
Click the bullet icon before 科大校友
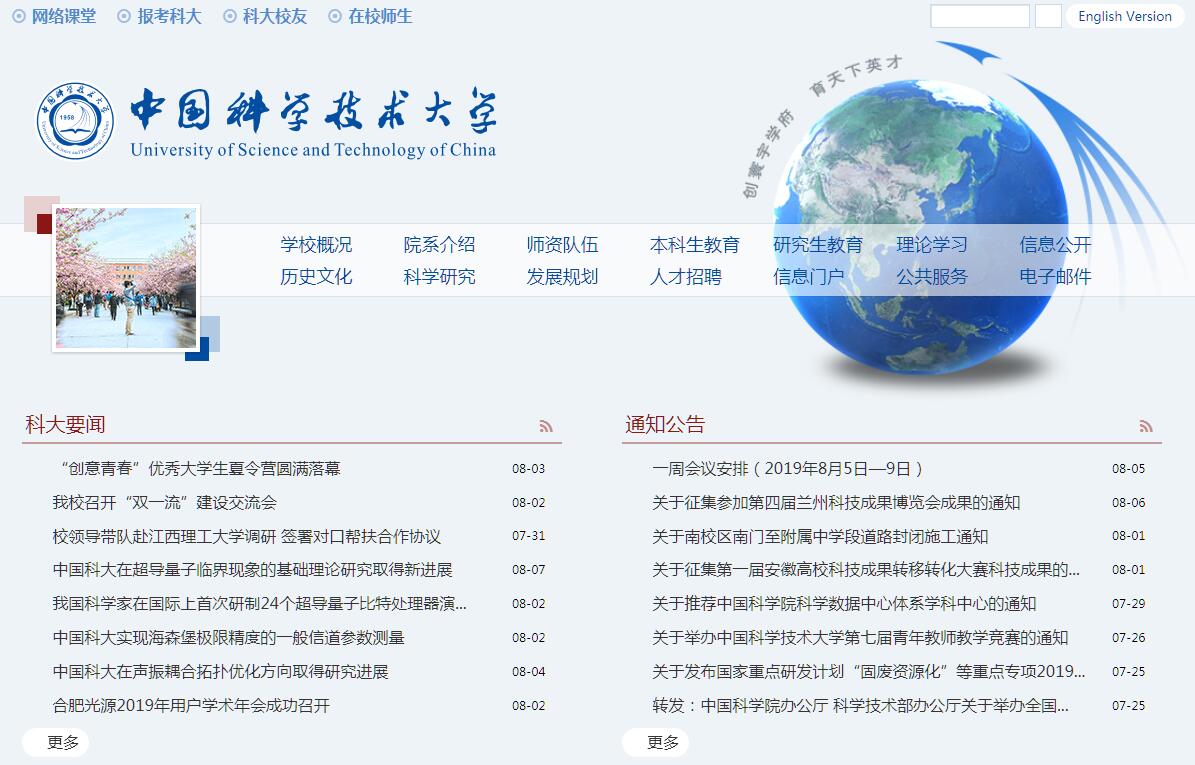coord(230,16)
